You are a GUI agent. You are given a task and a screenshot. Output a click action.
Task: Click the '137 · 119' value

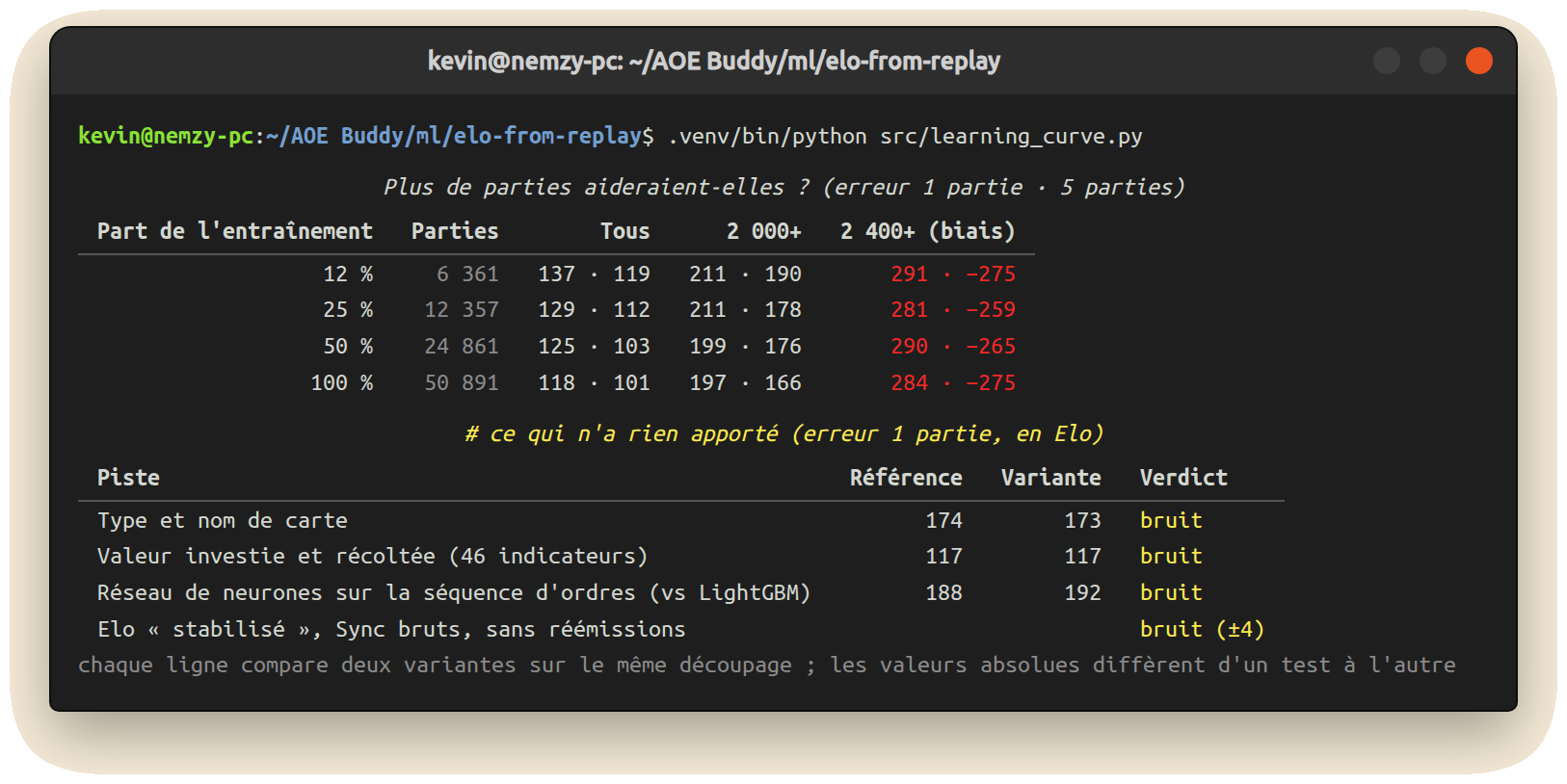[594, 274]
